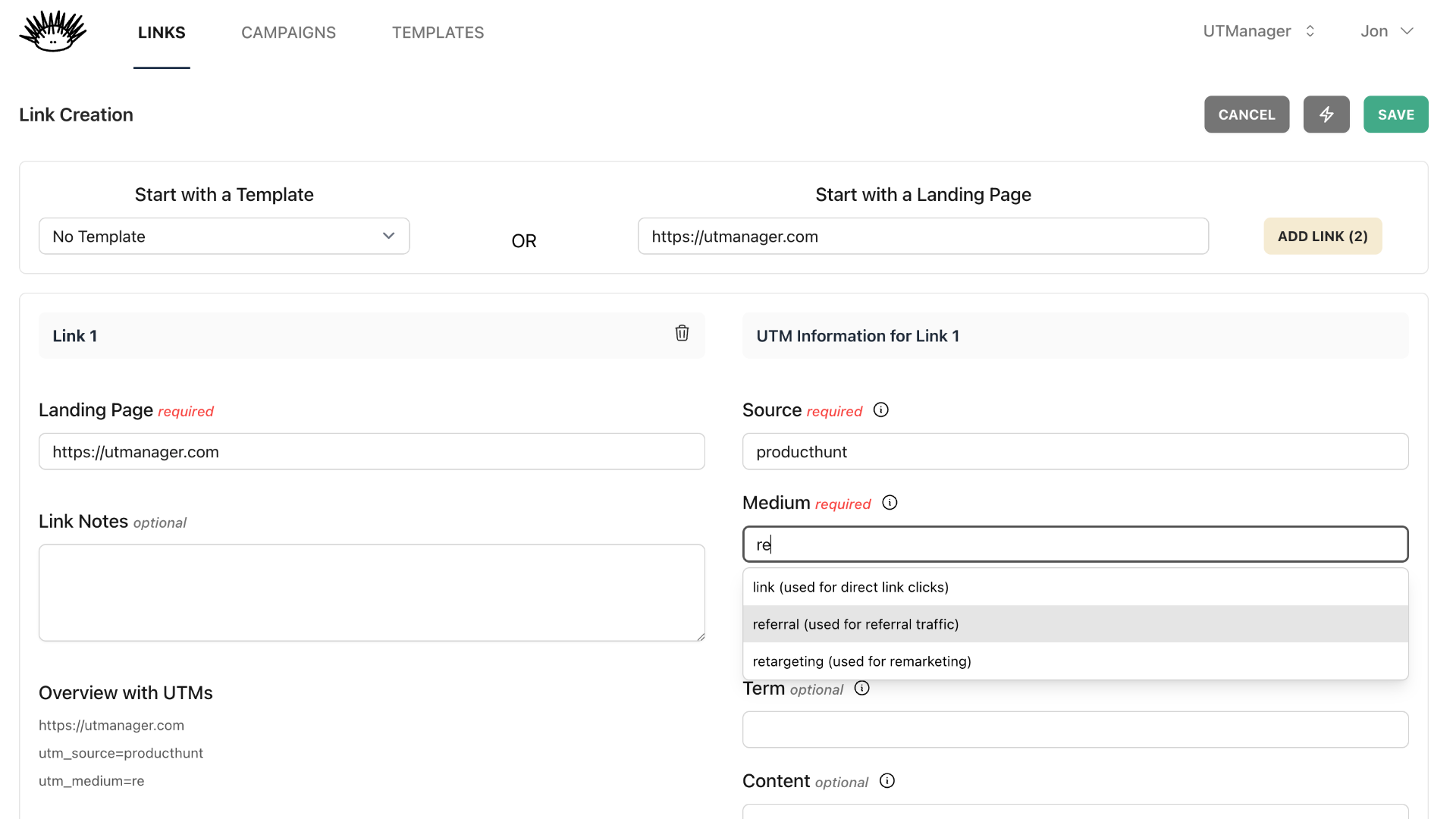1456x819 pixels.
Task: Click the hedgehog logo to go home
Action: [x=52, y=31]
